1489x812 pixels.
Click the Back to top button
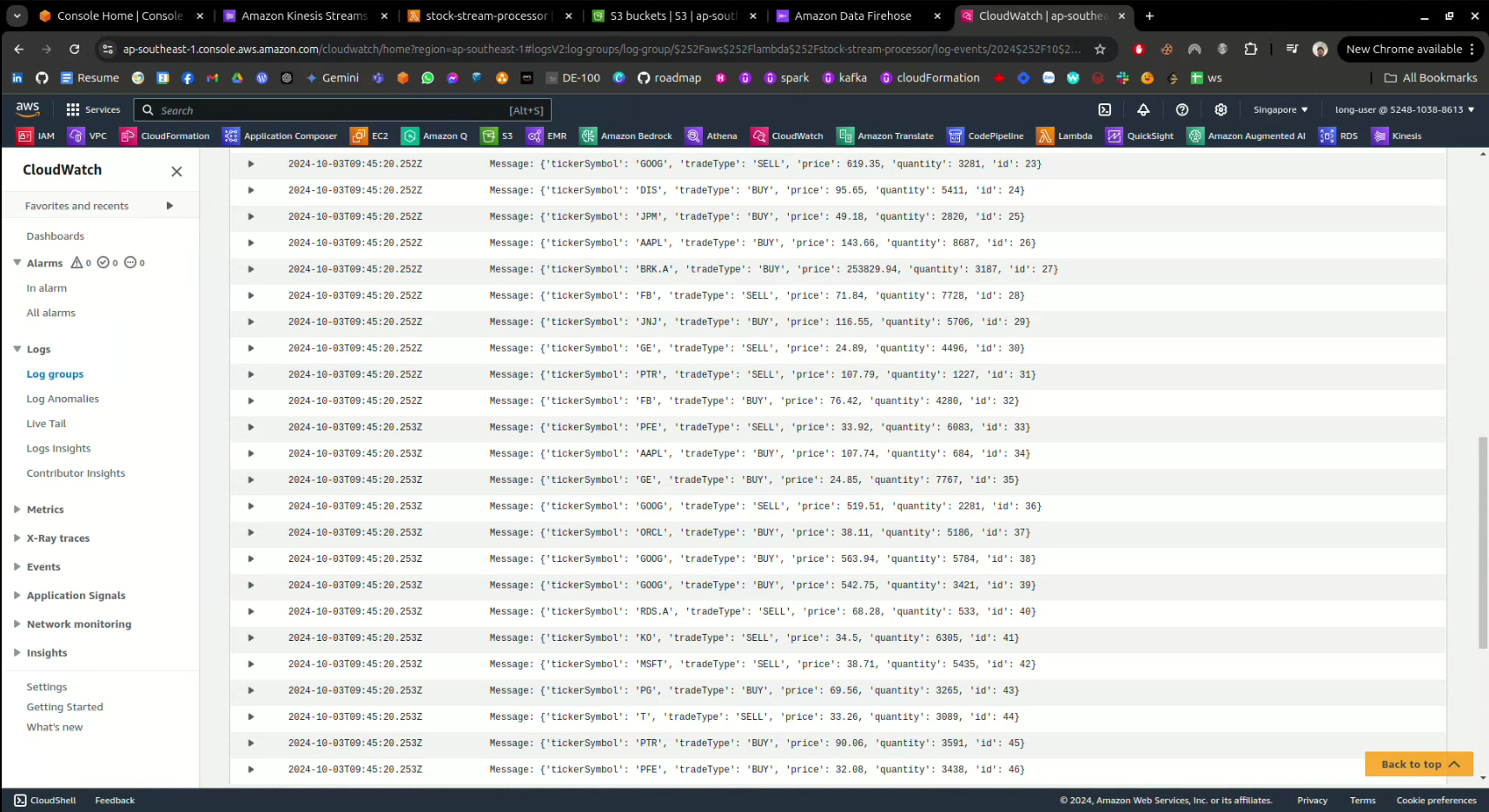click(1419, 764)
